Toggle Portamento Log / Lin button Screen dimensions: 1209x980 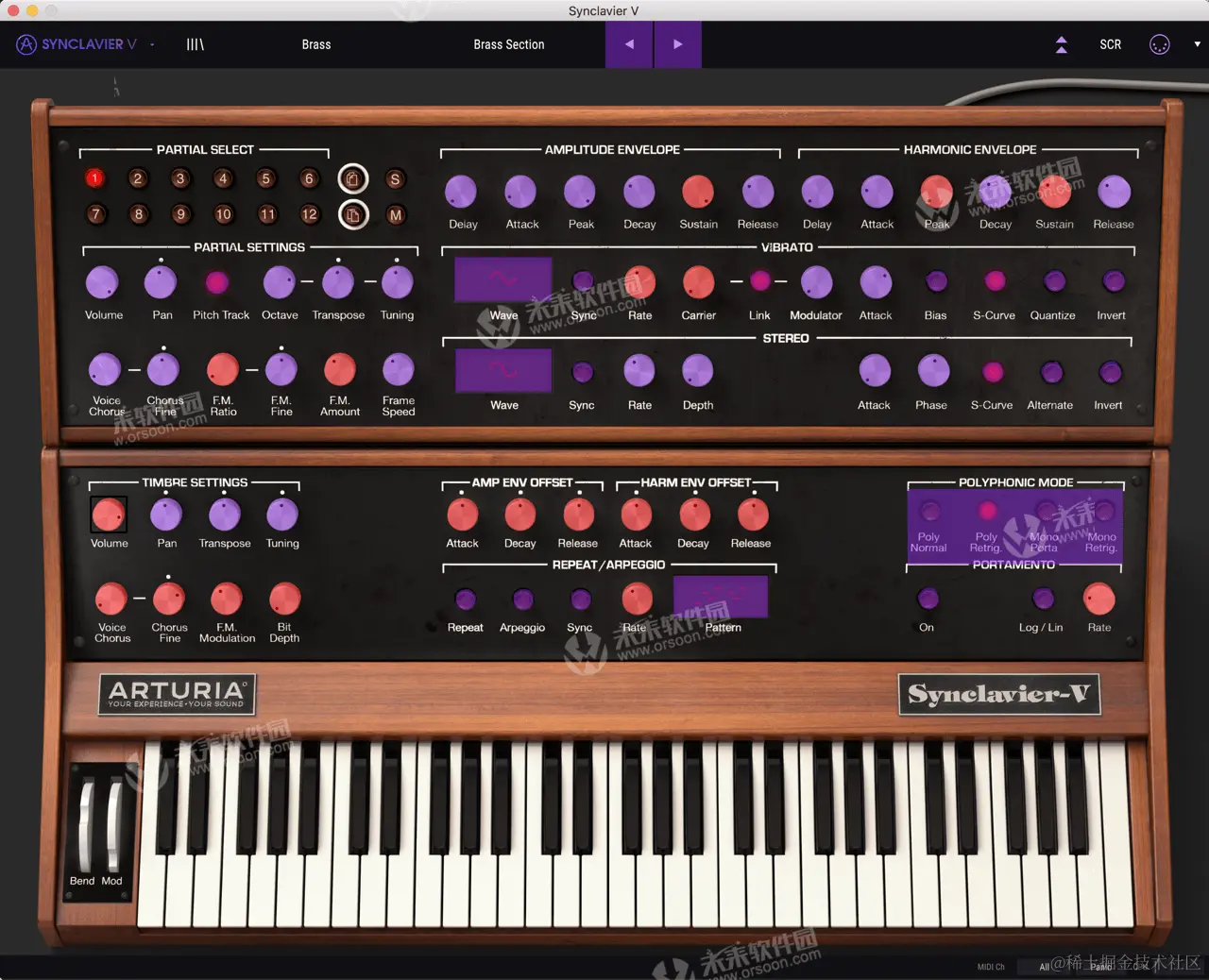(1043, 599)
